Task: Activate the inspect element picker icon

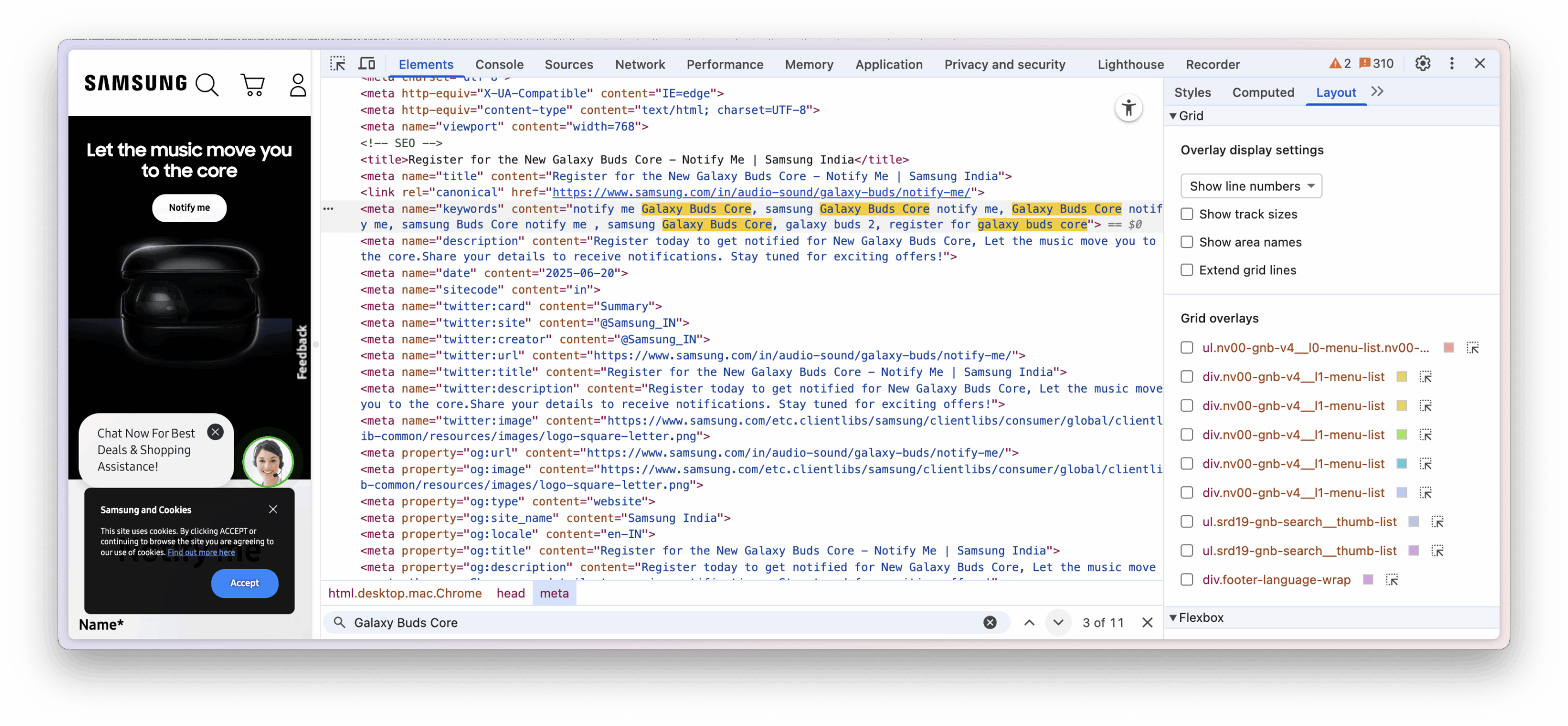Action: (x=337, y=64)
